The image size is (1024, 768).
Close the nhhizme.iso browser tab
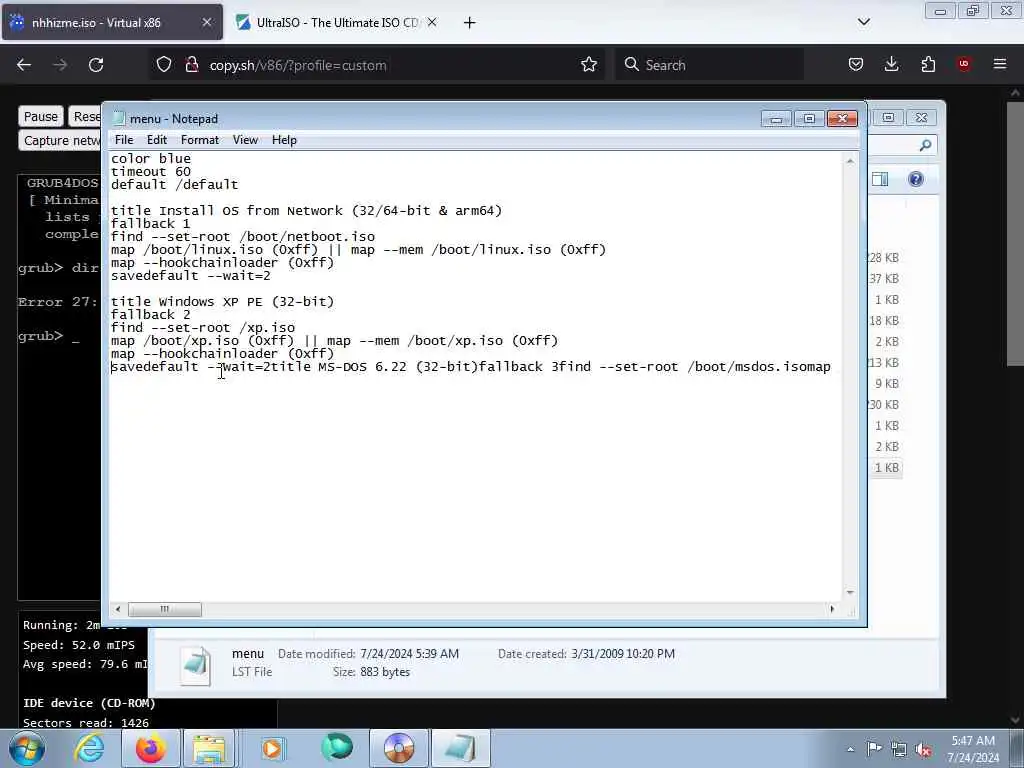206,23
